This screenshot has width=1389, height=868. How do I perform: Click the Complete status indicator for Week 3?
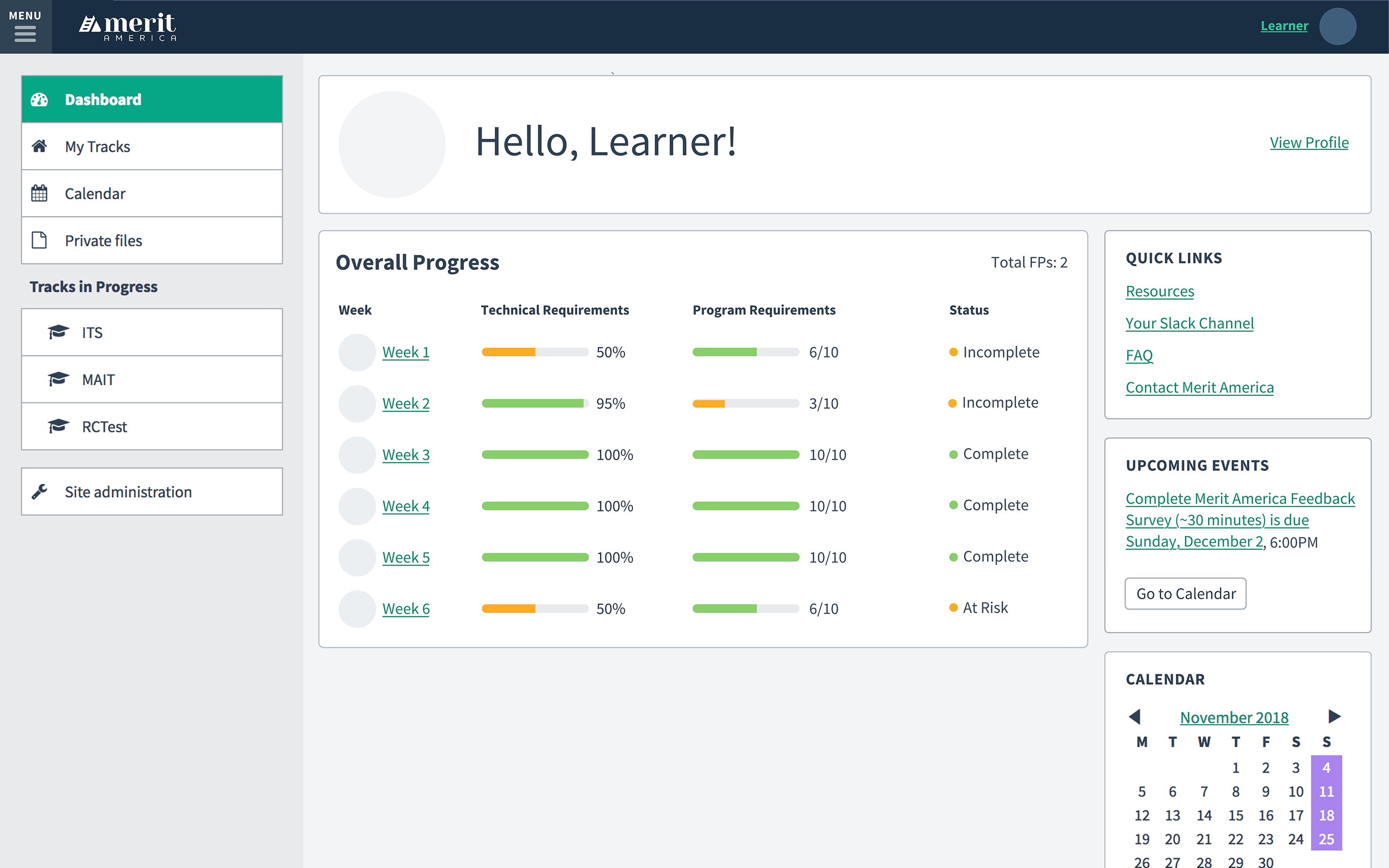[x=953, y=453]
